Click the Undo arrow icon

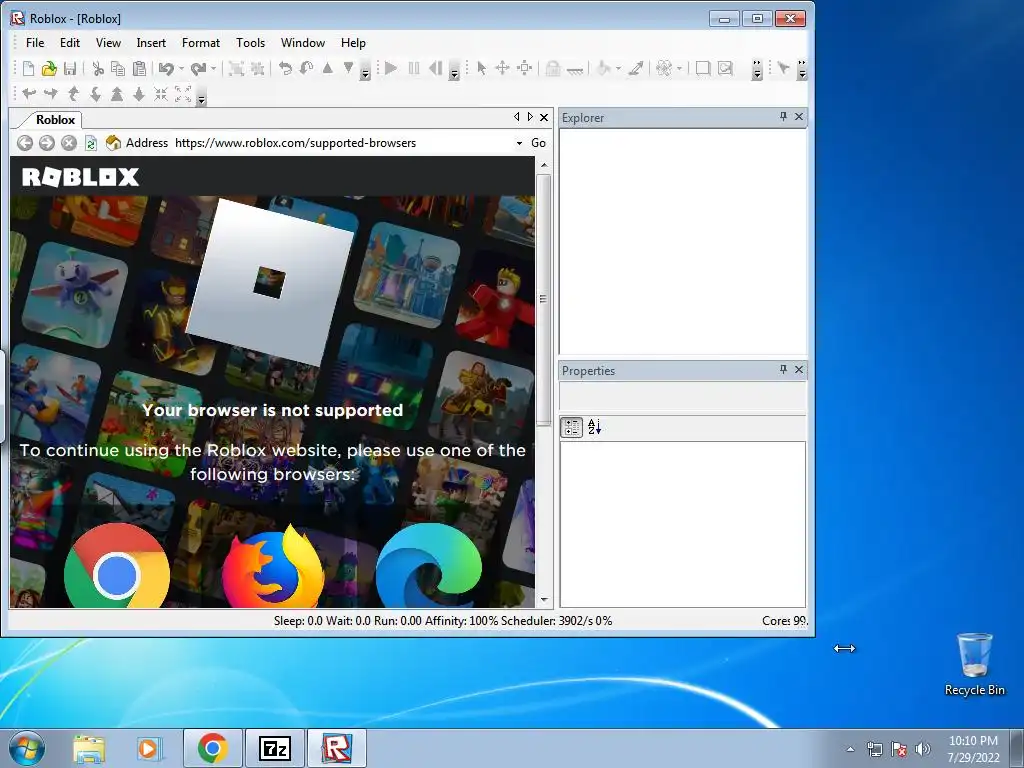(167, 68)
